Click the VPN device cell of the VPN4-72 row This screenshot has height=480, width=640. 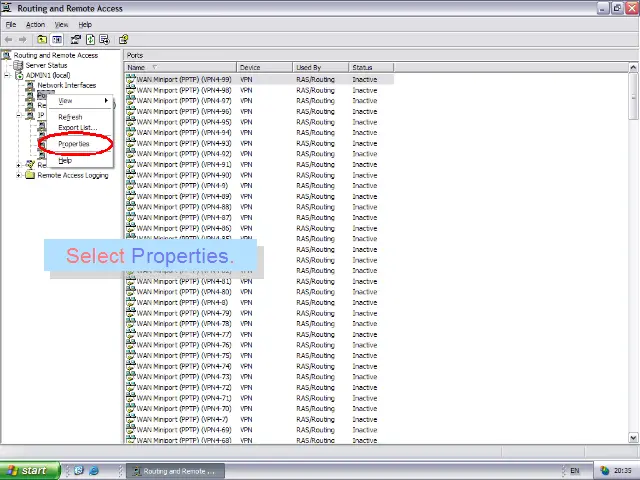246,387
